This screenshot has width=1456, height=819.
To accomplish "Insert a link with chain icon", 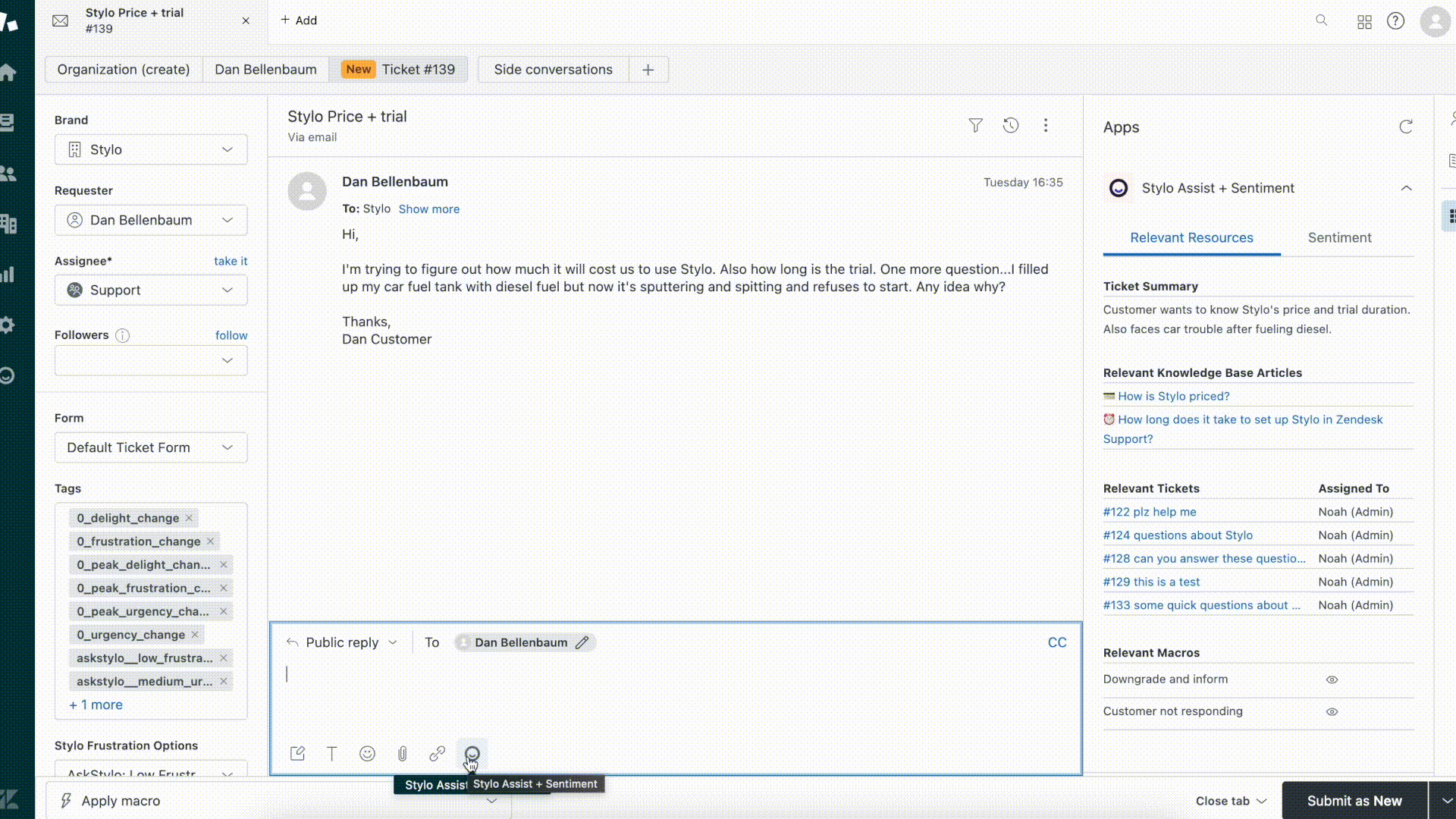I will click(x=437, y=754).
